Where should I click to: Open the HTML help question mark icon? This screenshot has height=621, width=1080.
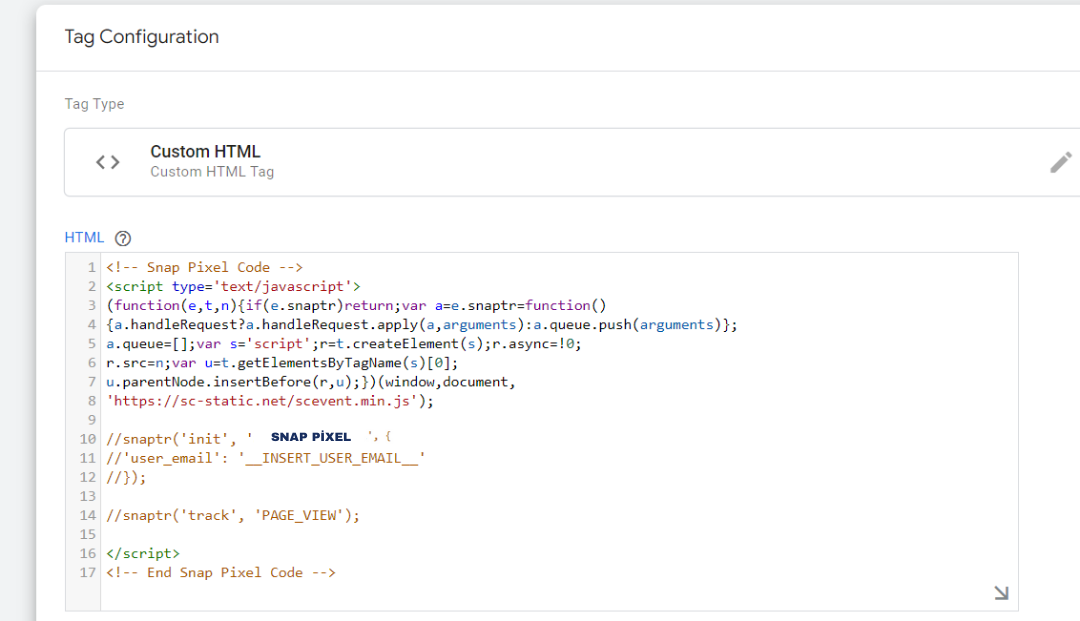[x=123, y=238]
